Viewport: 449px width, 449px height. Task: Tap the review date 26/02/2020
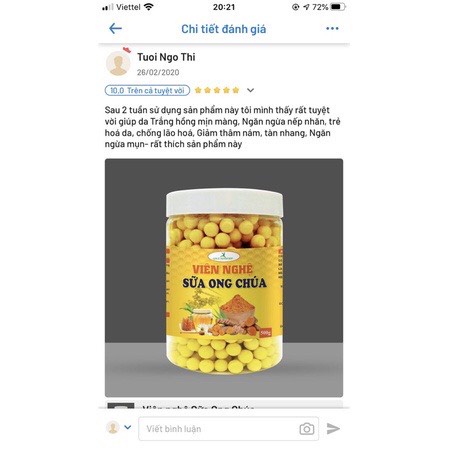click(x=158, y=72)
